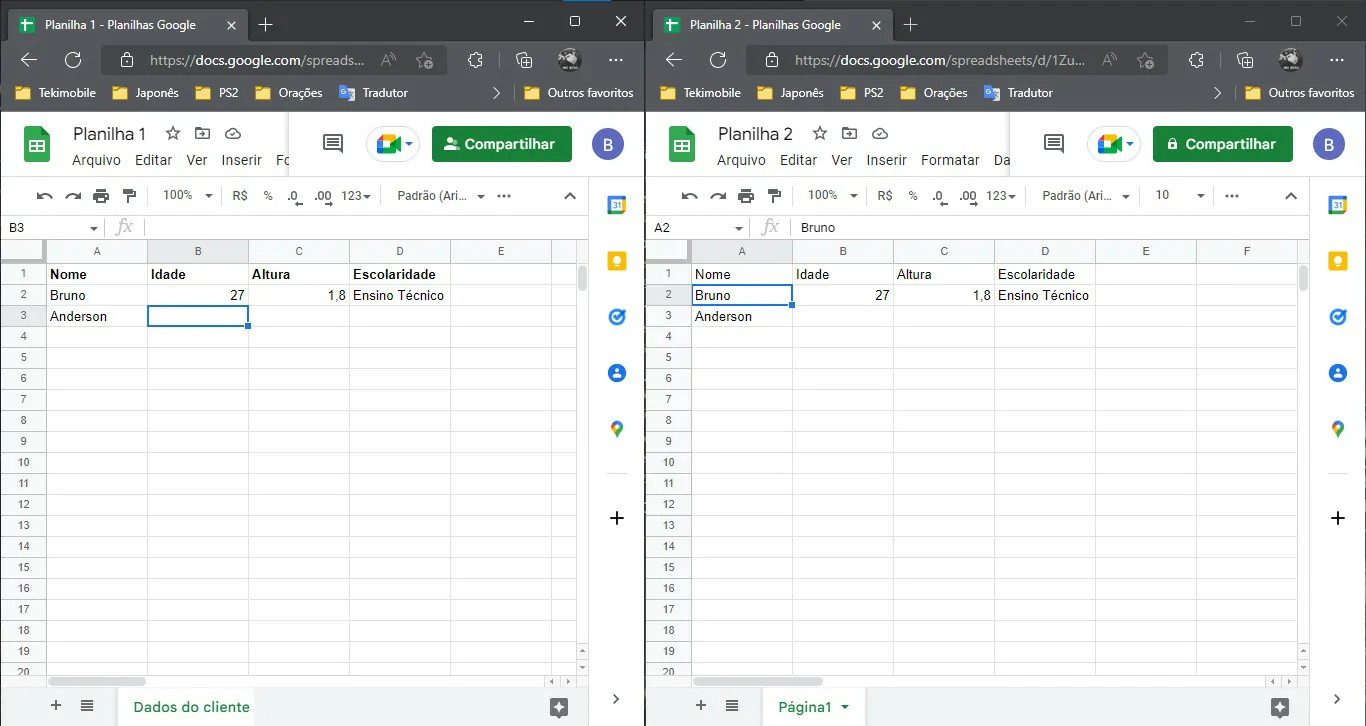Click Compartilhar button in Planilha 1

point(501,144)
